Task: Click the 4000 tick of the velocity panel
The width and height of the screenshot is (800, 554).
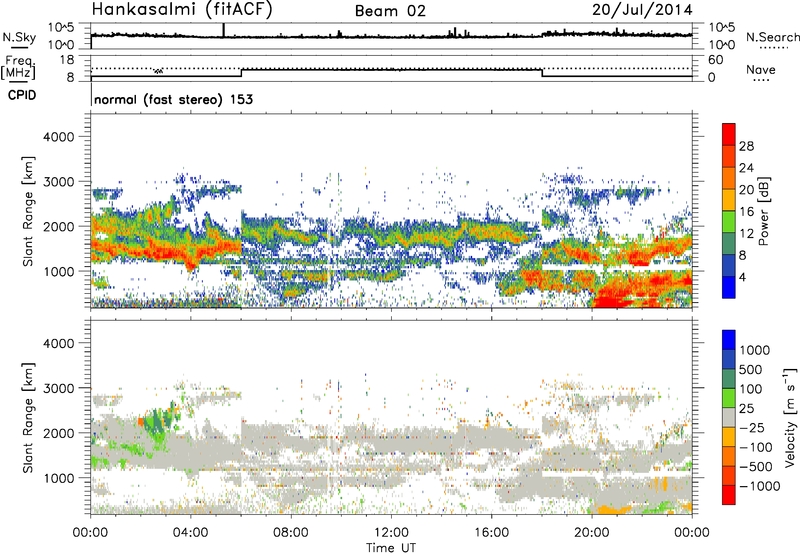Action: pyautogui.click(x=58, y=343)
